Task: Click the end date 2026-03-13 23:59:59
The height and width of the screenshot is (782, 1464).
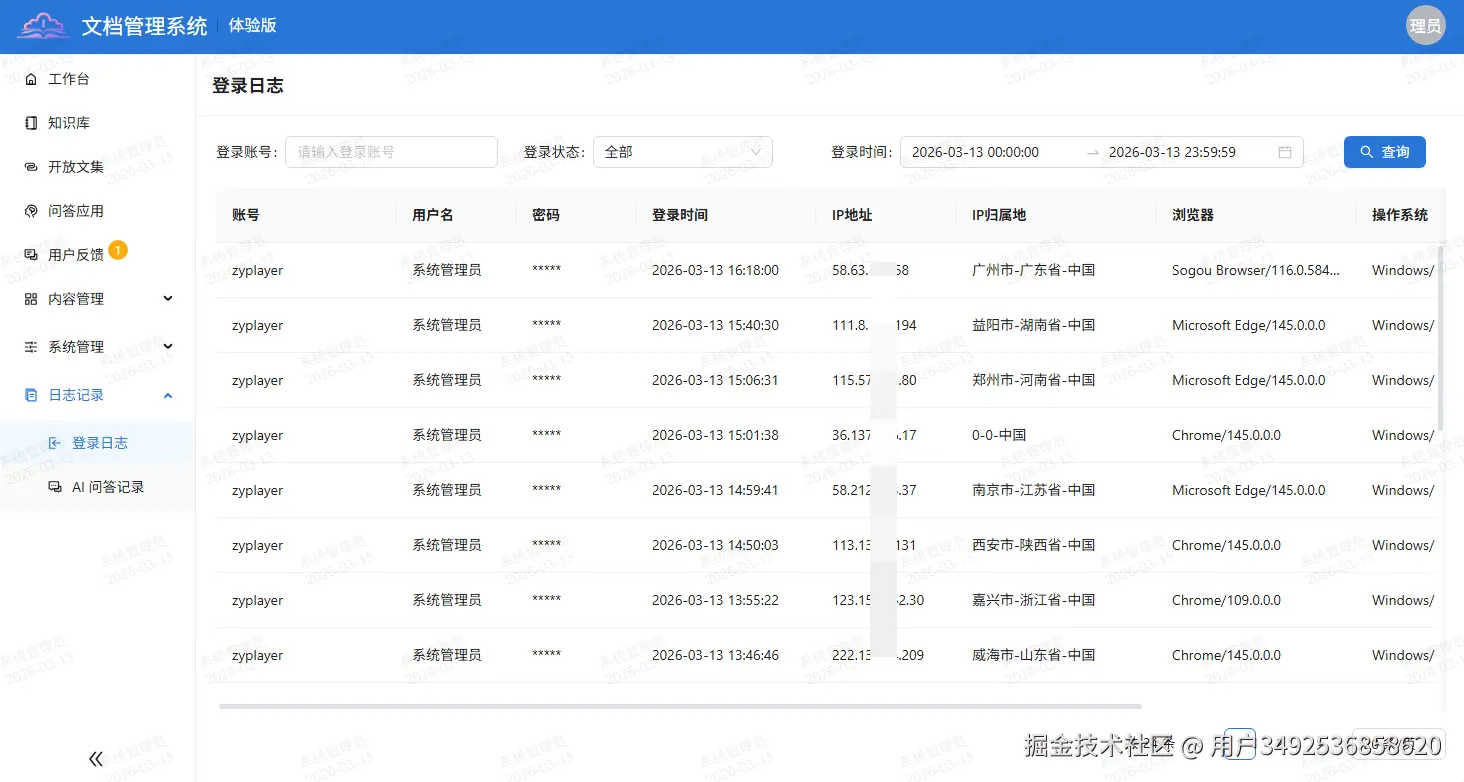Action: click(x=1172, y=152)
